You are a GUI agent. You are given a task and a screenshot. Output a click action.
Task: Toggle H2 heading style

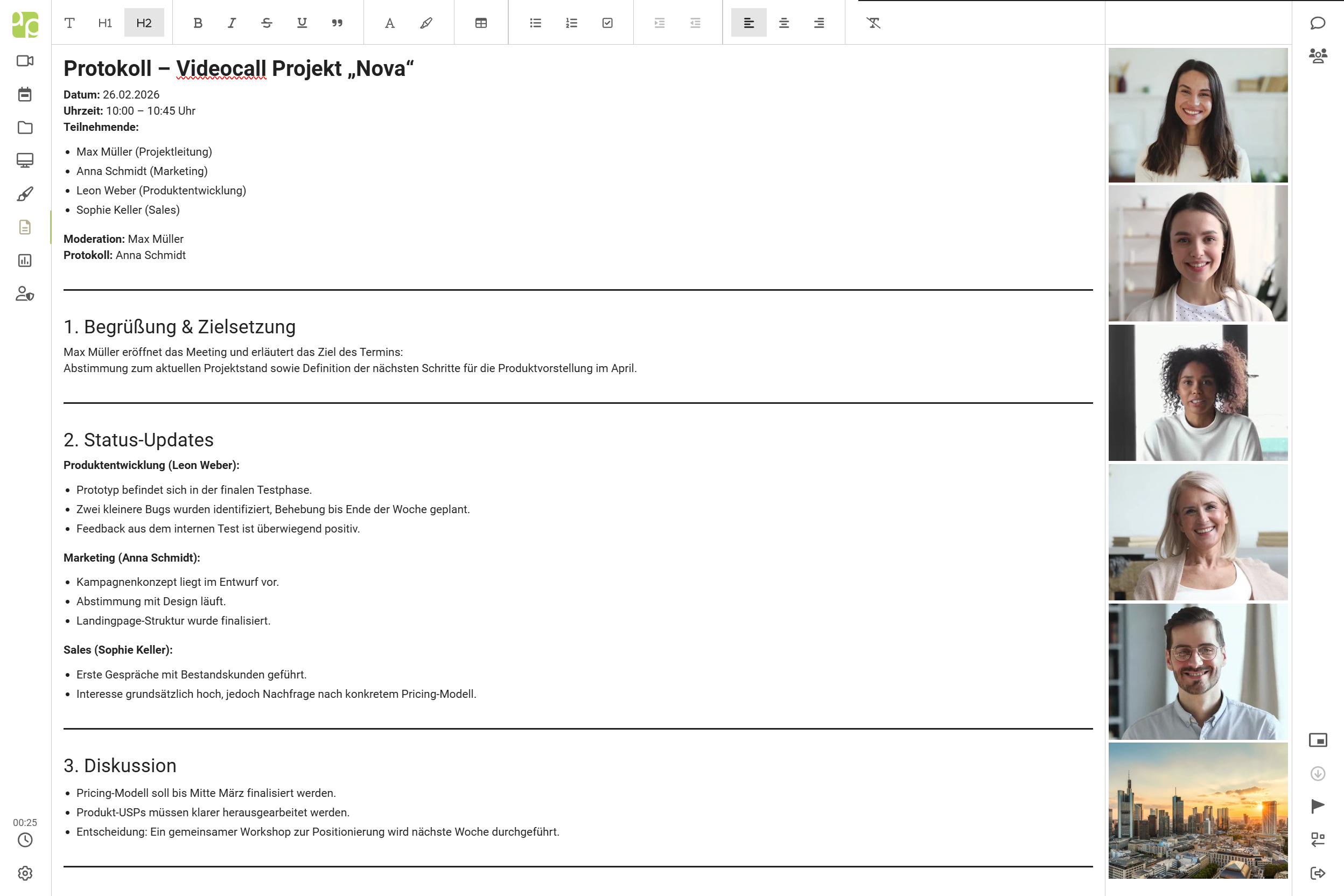(x=144, y=23)
